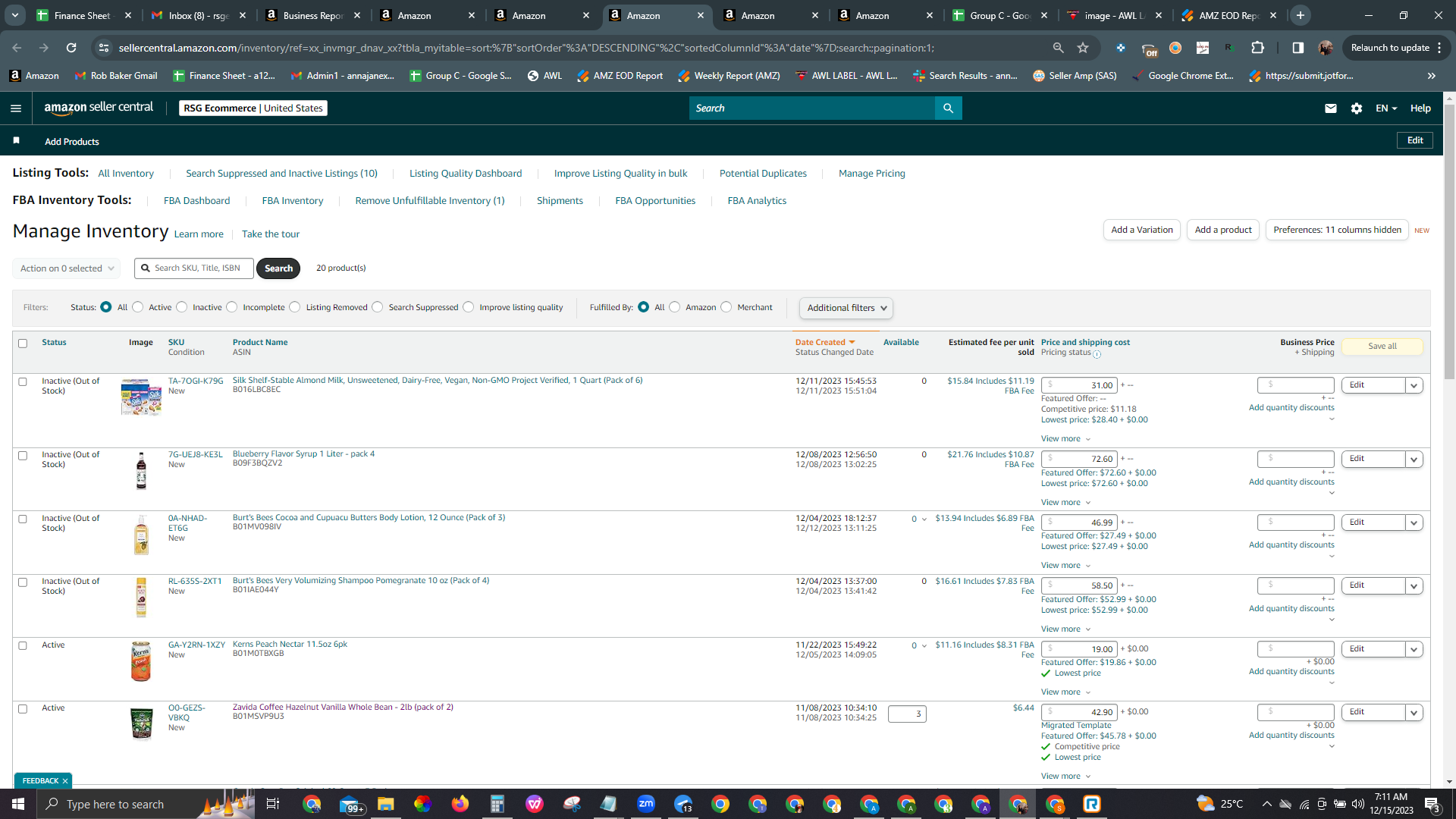Filter Fulfilled By Merchant radio button
Viewport: 1456px width, 819px height.
[x=726, y=307]
